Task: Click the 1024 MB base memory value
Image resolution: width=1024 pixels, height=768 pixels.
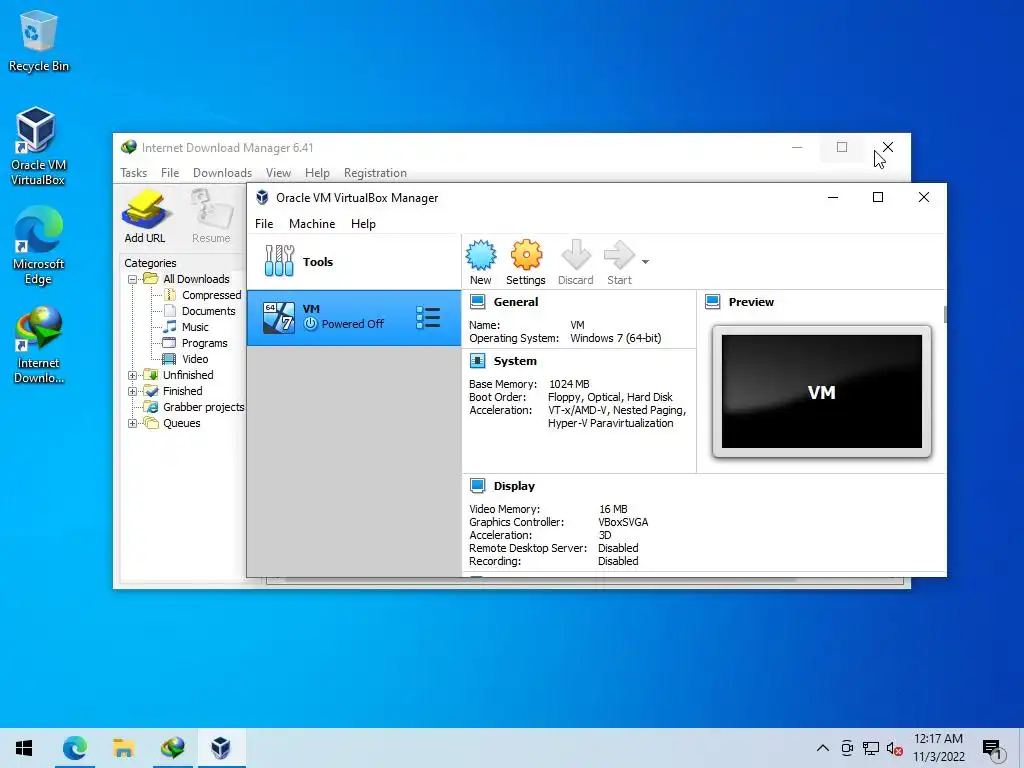Action: pos(569,384)
